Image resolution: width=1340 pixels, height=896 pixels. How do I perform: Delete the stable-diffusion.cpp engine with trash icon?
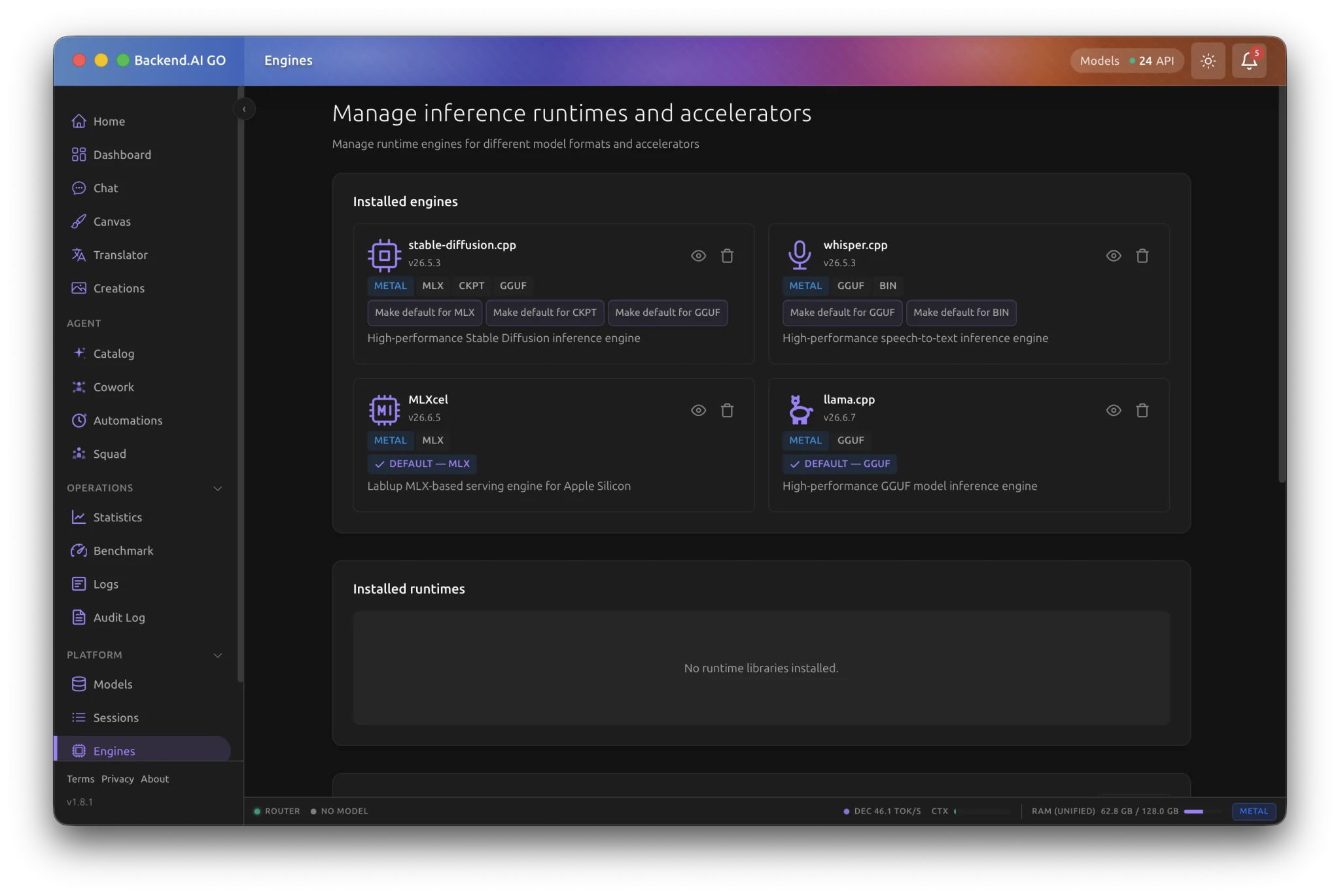pyautogui.click(x=727, y=256)
